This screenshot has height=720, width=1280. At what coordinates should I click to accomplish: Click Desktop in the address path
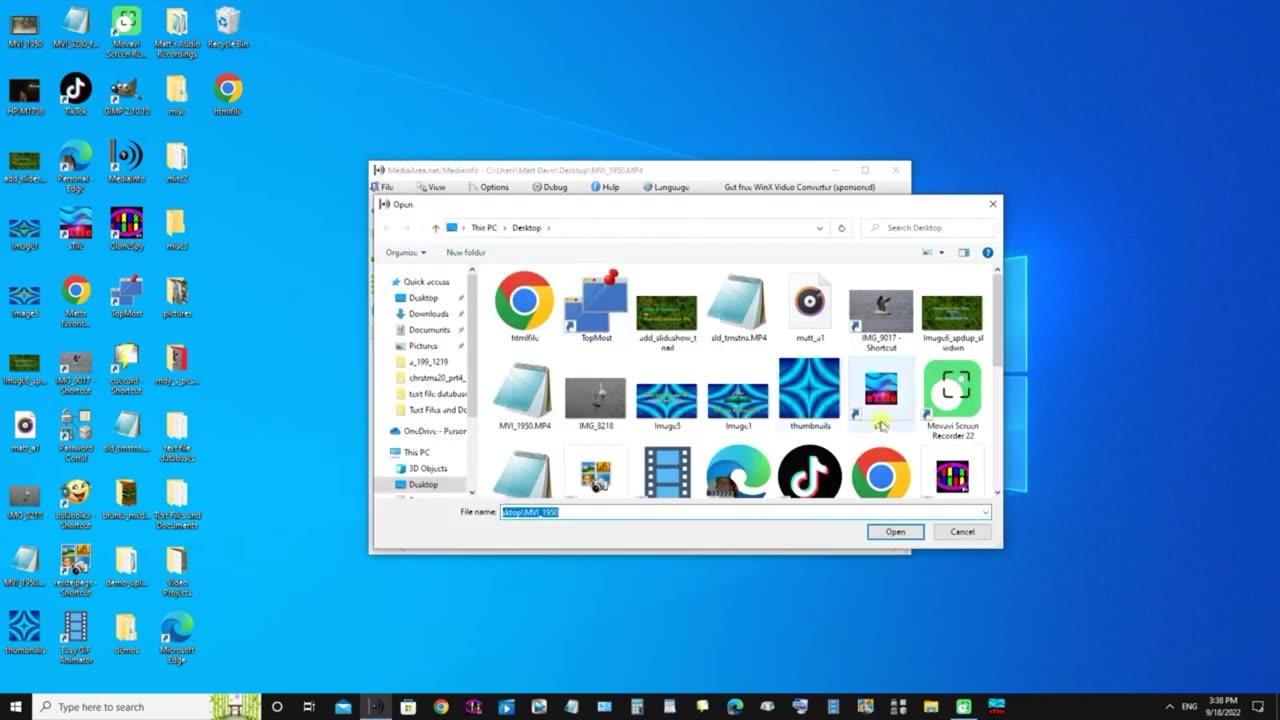click(526, 228)
